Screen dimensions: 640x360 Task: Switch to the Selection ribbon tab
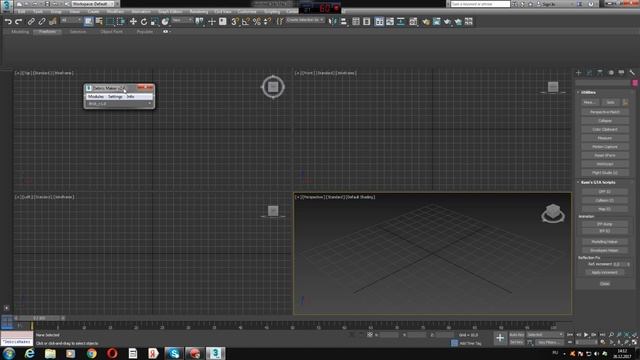[x=78, y=31]
